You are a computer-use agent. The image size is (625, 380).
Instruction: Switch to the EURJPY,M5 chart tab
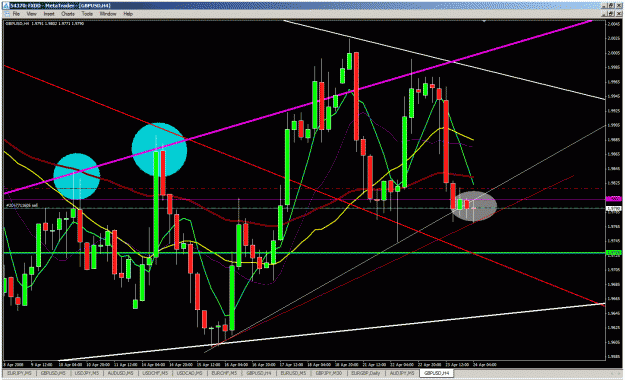click(19, 373)
